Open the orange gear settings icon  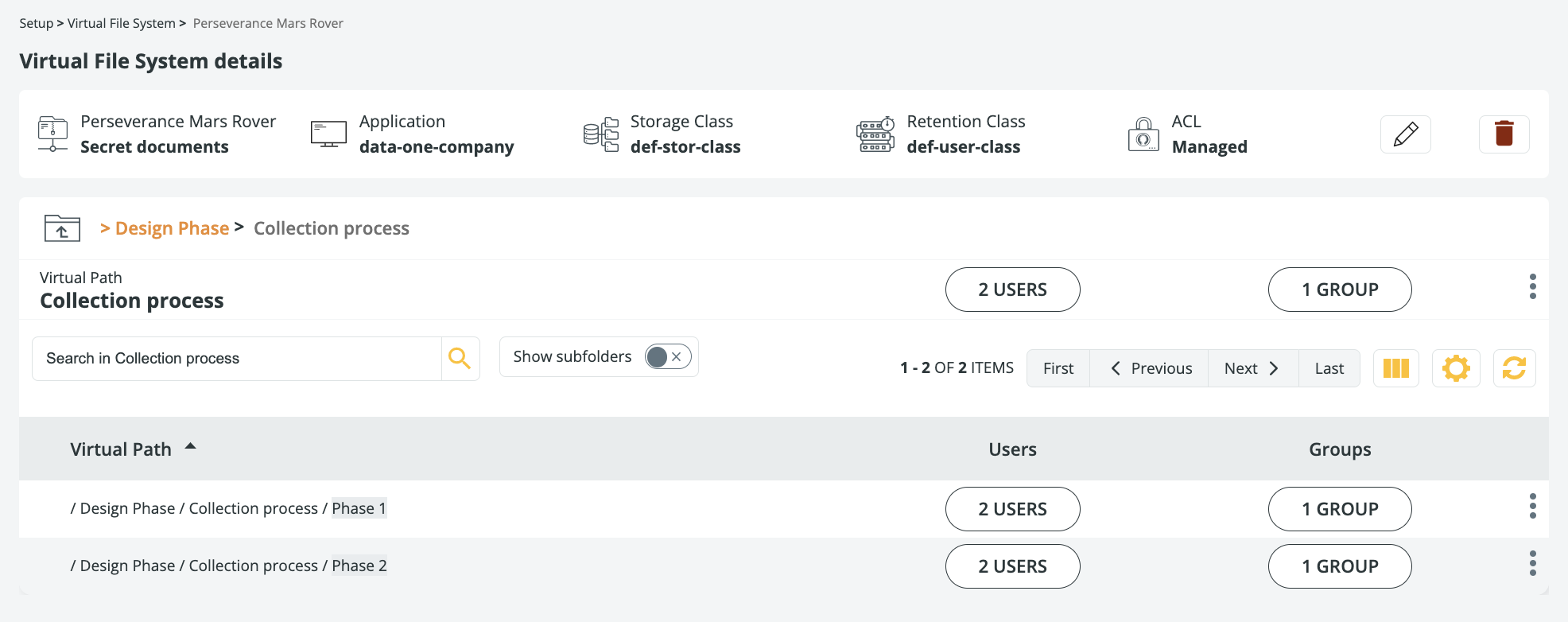(x=1456, y=368)
